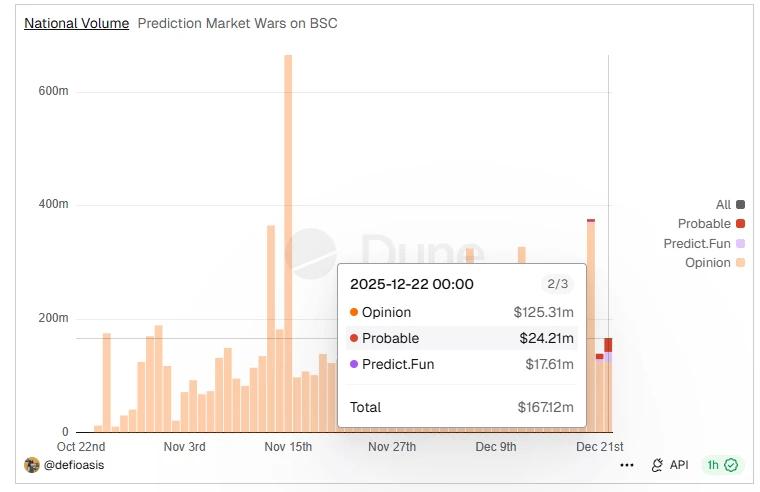The image size is (760, 492).
Task: Click the Probable row in the tooltip
Action: [x=460, y=338]
